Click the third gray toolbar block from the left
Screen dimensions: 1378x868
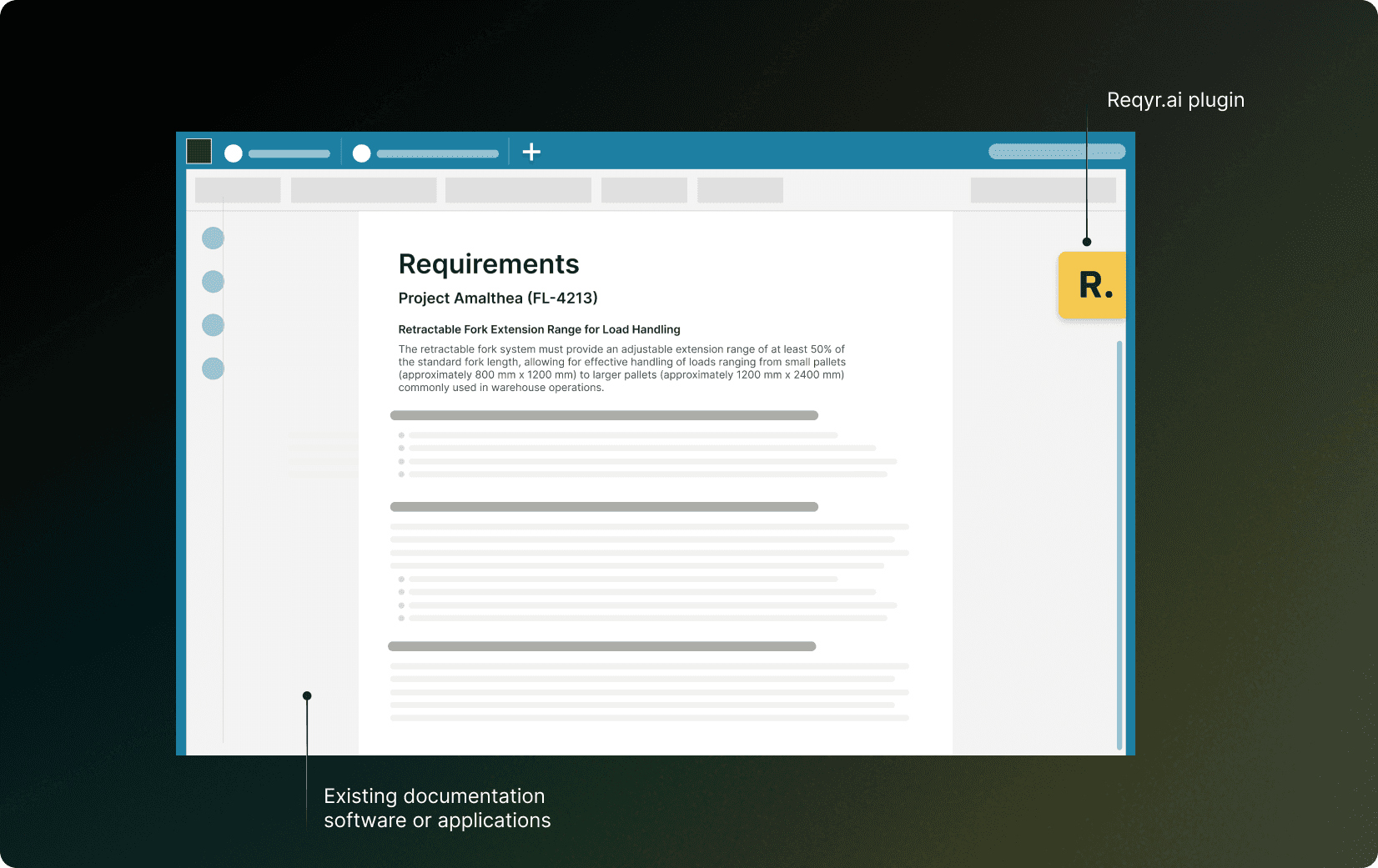(x=518, y=190)
